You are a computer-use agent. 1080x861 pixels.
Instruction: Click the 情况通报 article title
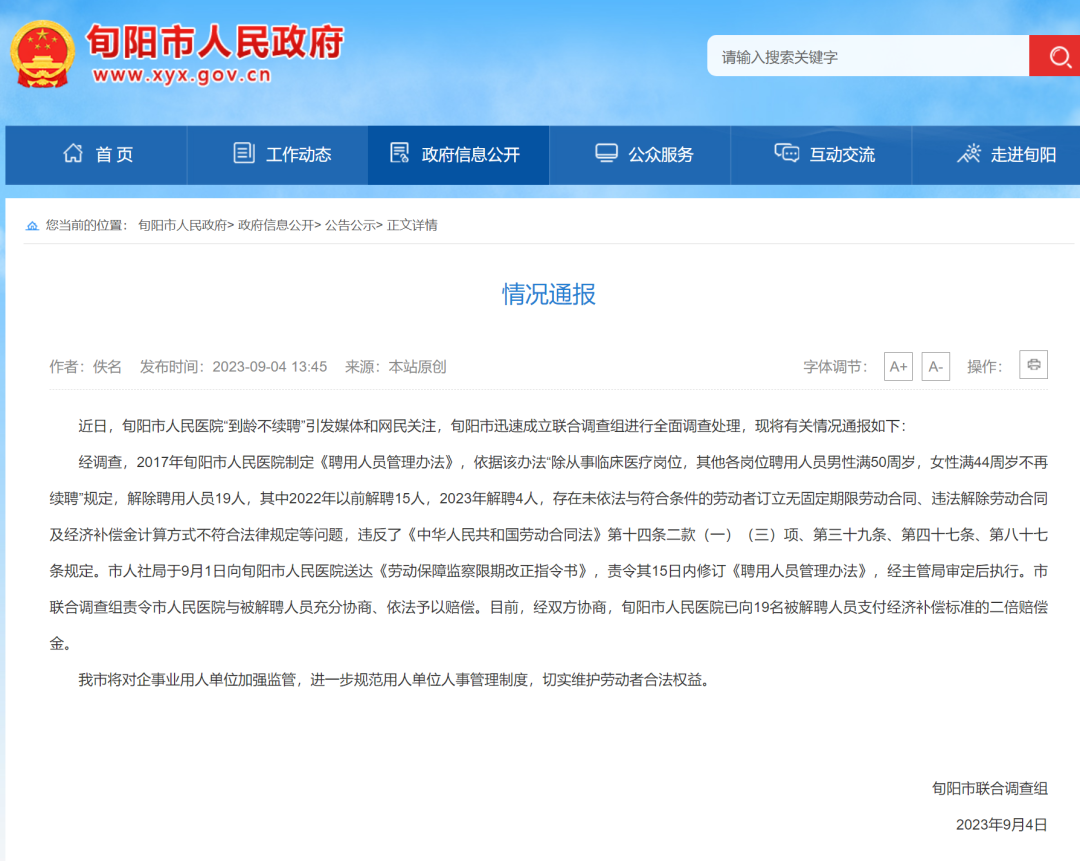(548, 294)
